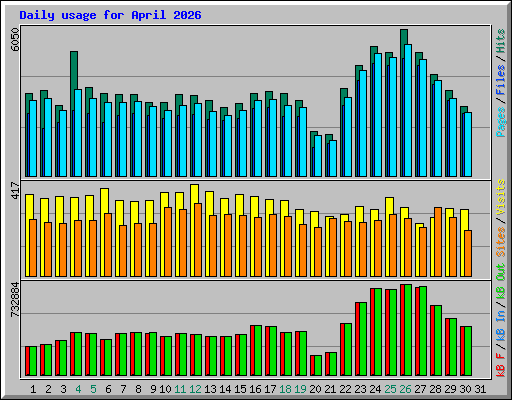
Task: Click the 417 visits axis value
Action: coord(15,190)
